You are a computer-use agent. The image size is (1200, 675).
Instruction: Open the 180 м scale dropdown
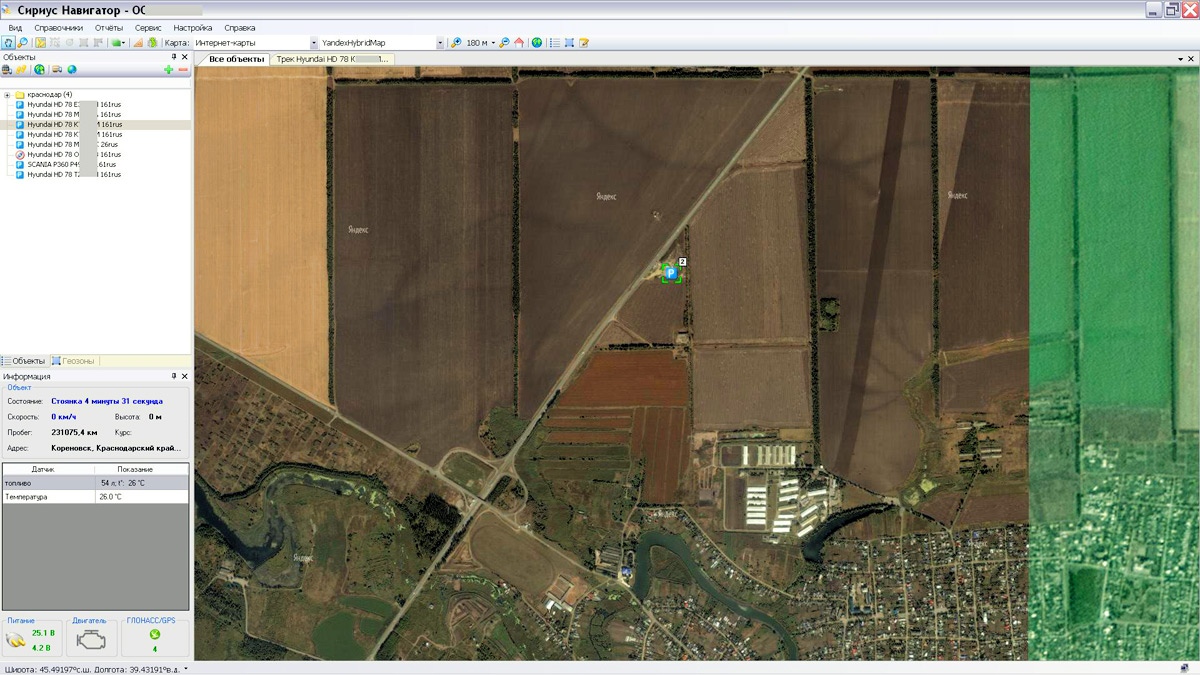pos(493,43)
